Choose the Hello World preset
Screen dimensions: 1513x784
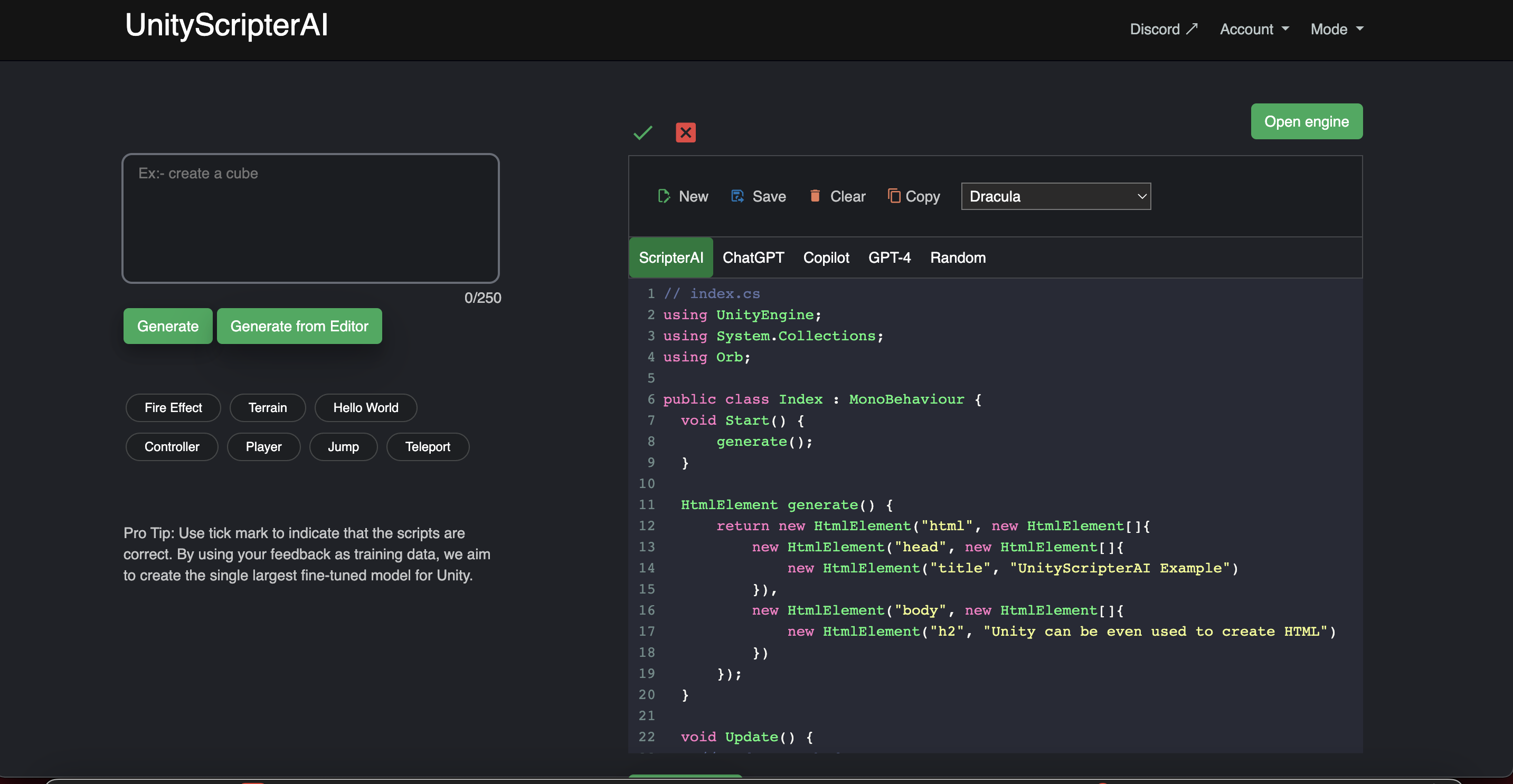coord(365,407)
